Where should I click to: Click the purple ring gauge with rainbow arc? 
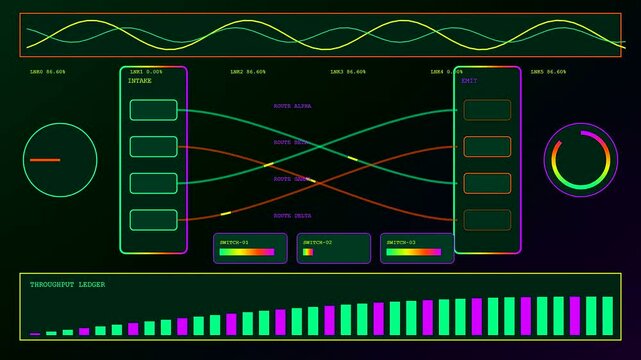(x=580, y=160)
